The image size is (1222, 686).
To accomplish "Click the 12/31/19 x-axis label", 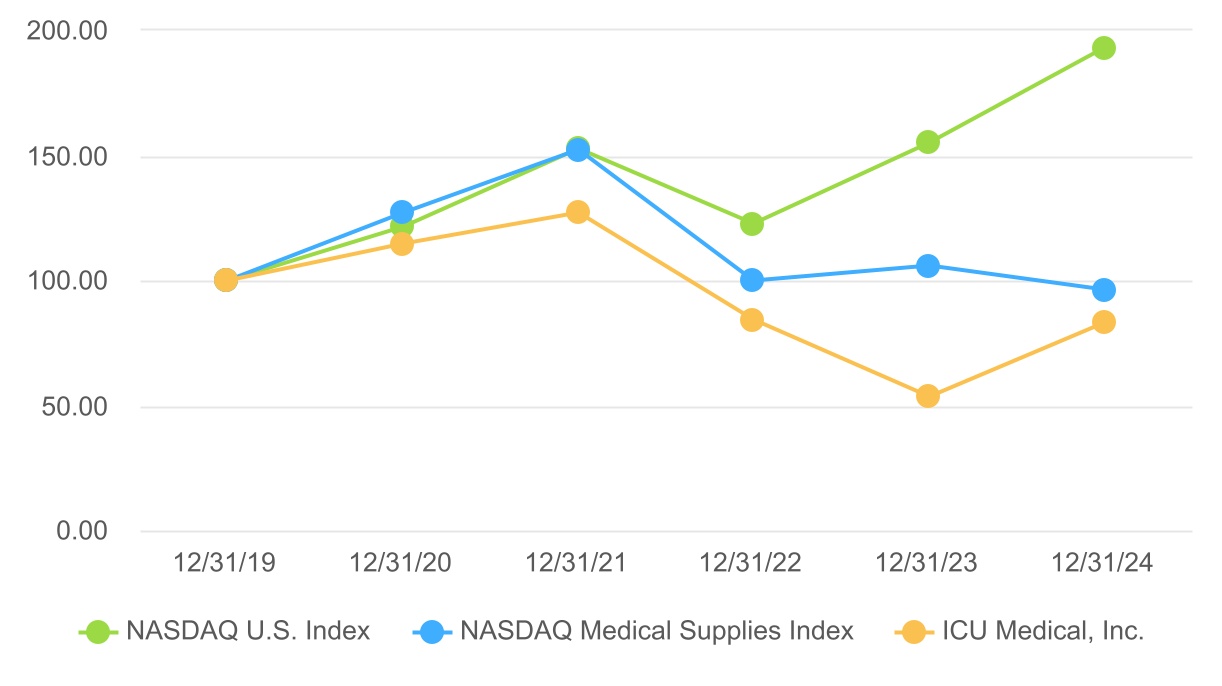I will [x=225, y=563].
